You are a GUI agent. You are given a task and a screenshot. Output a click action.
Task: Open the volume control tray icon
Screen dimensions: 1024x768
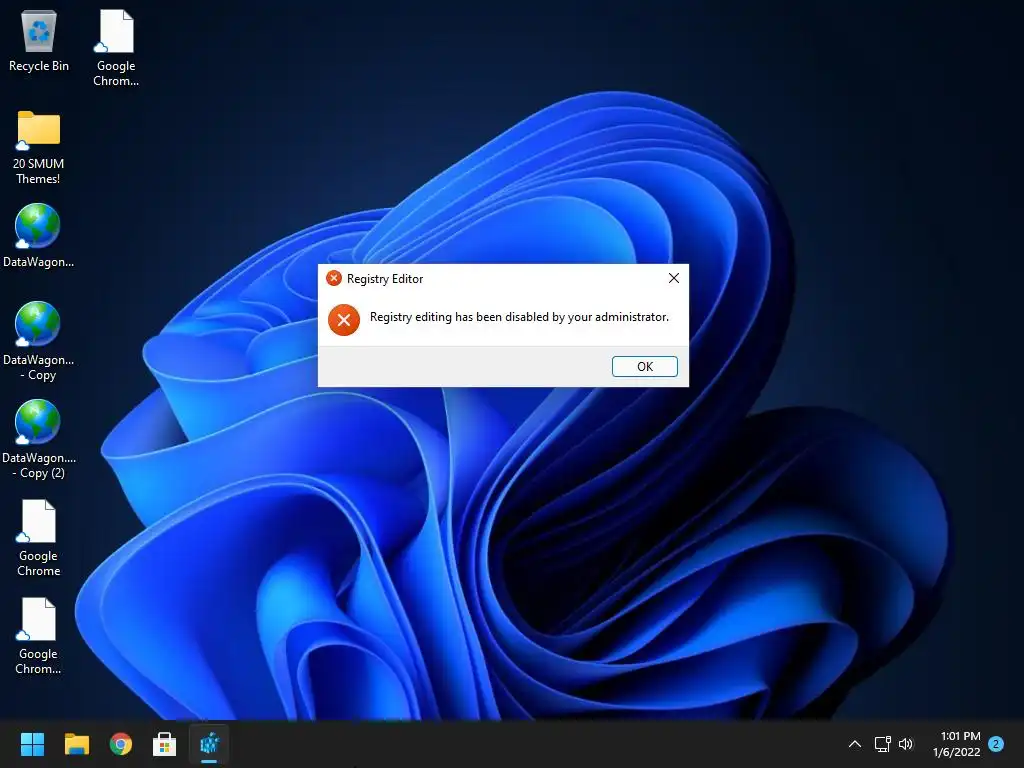tap(906, 744)
